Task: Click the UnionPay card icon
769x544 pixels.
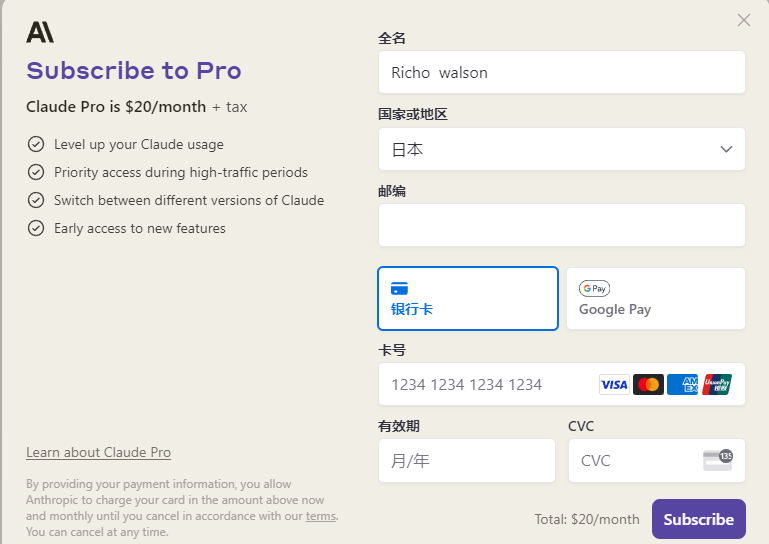Action: point(717,384)
